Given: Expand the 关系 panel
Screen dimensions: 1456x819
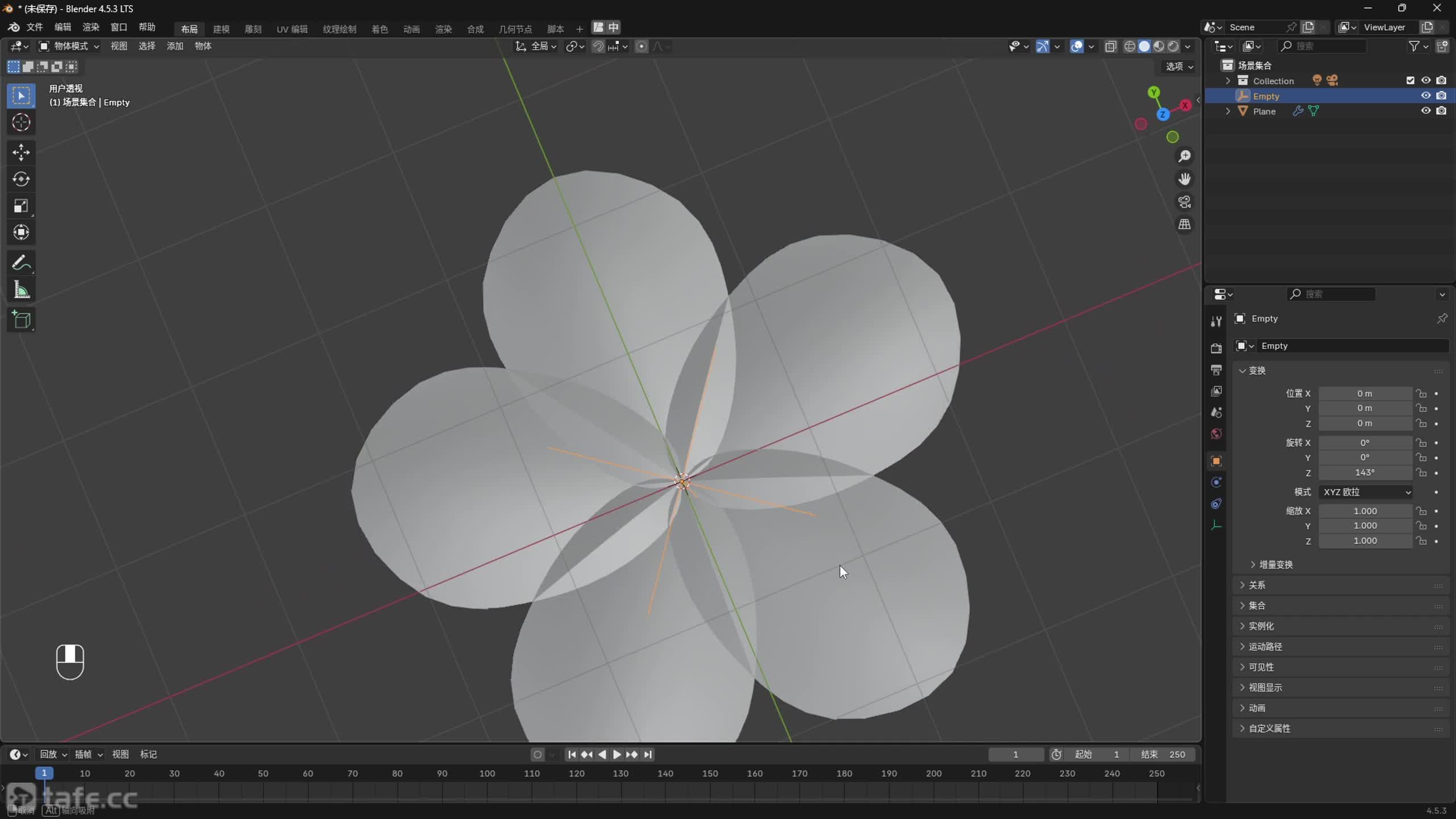Looking at the screenshot, I should click(x=1256, y=585).
